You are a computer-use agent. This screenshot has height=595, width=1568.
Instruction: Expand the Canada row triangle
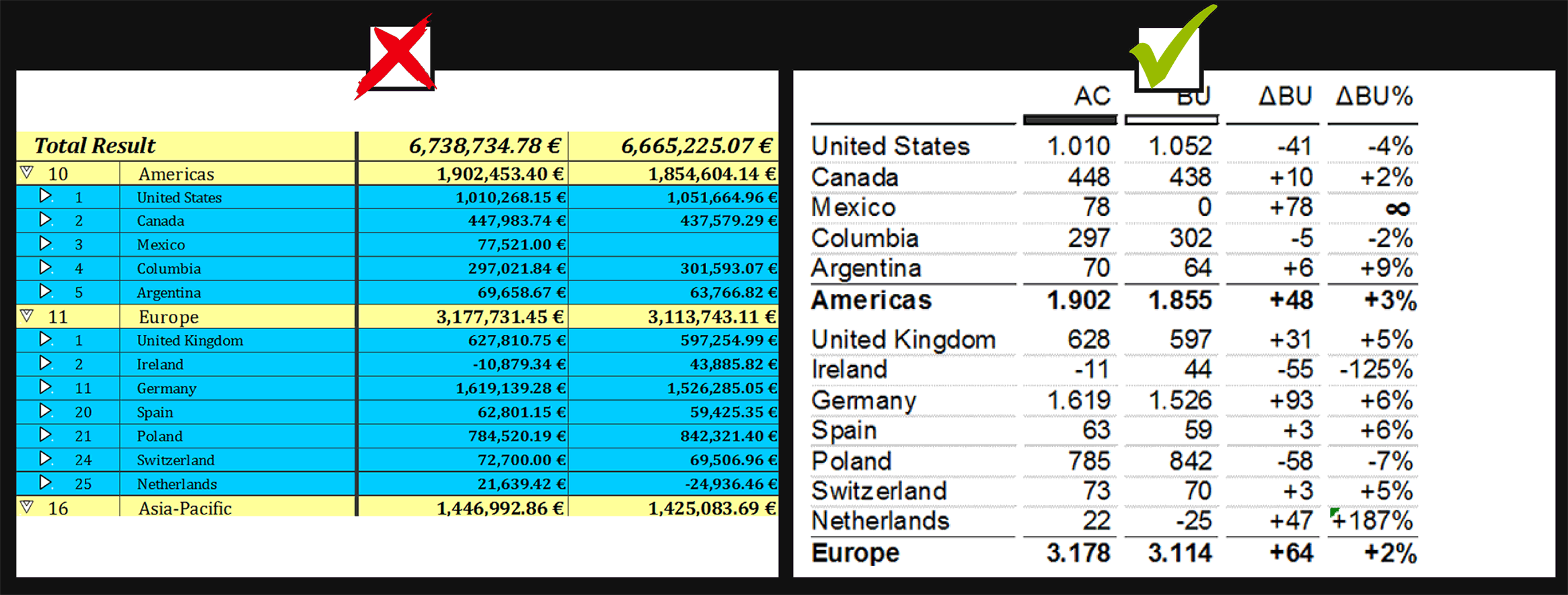tap(45, 219)
